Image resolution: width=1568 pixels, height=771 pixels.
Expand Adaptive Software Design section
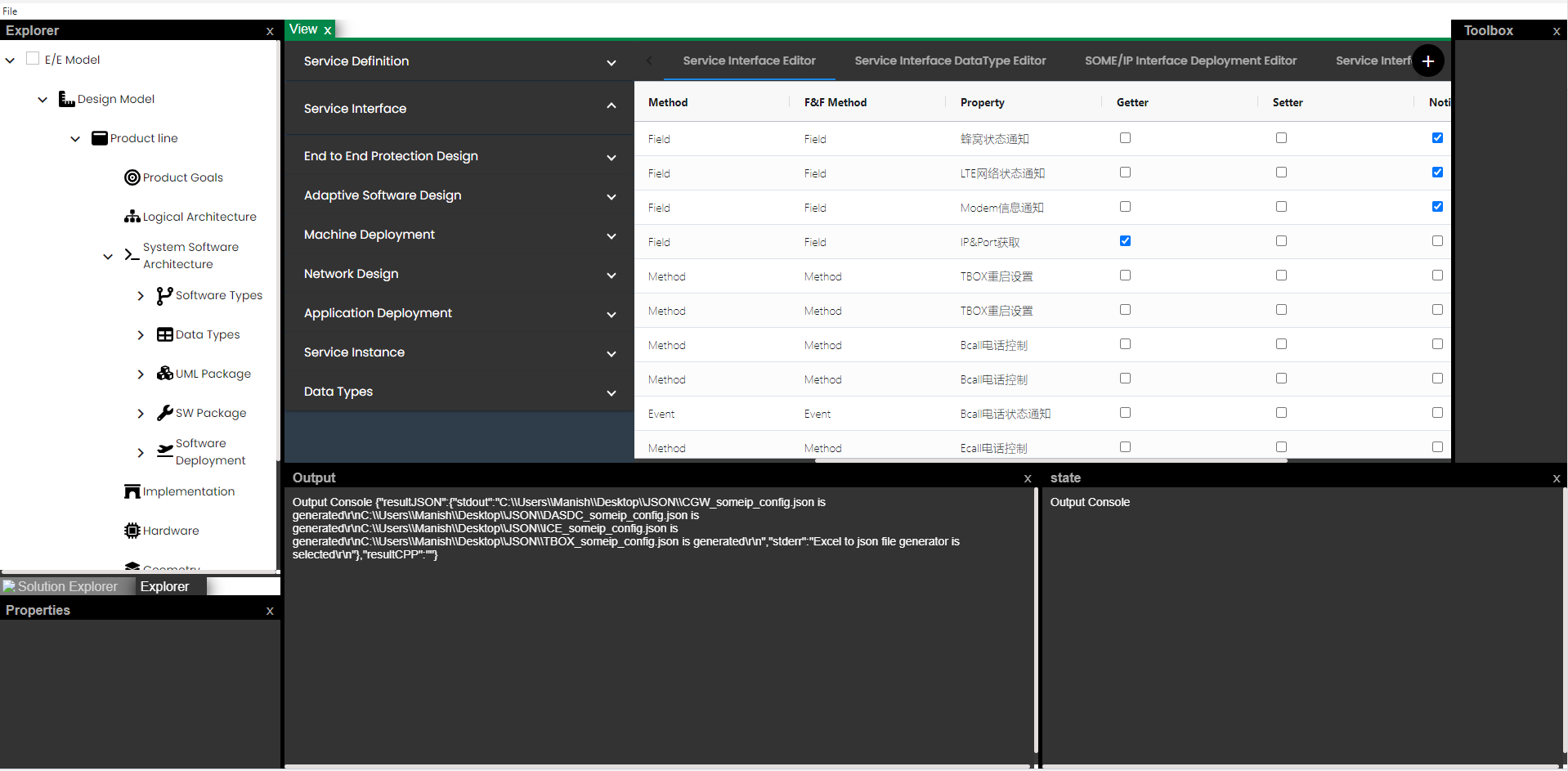(459, 195)
